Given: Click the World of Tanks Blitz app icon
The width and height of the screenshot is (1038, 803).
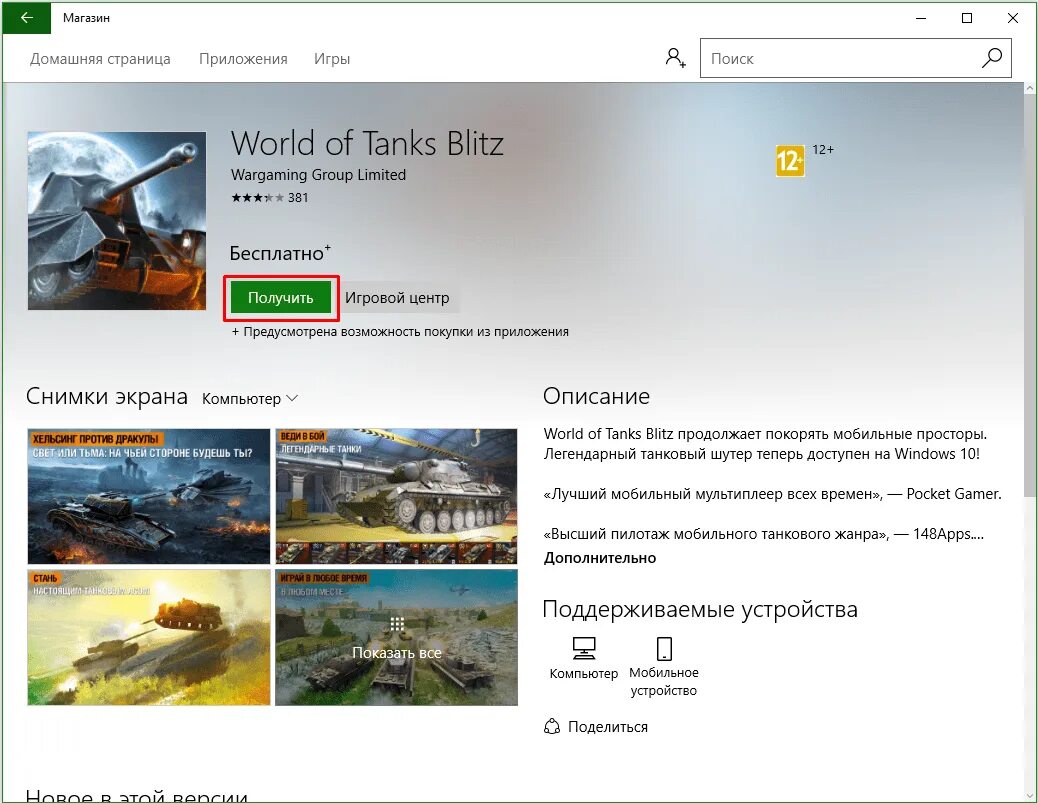Looking at the screenshot, I should [x=117, y=220].
